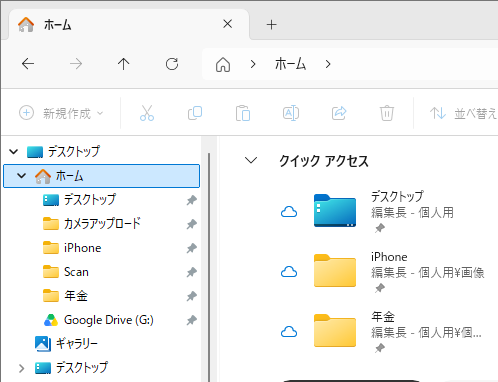Select カメラアップロード folder in navigation pane

pyautogui.click(x=102, y=224)
